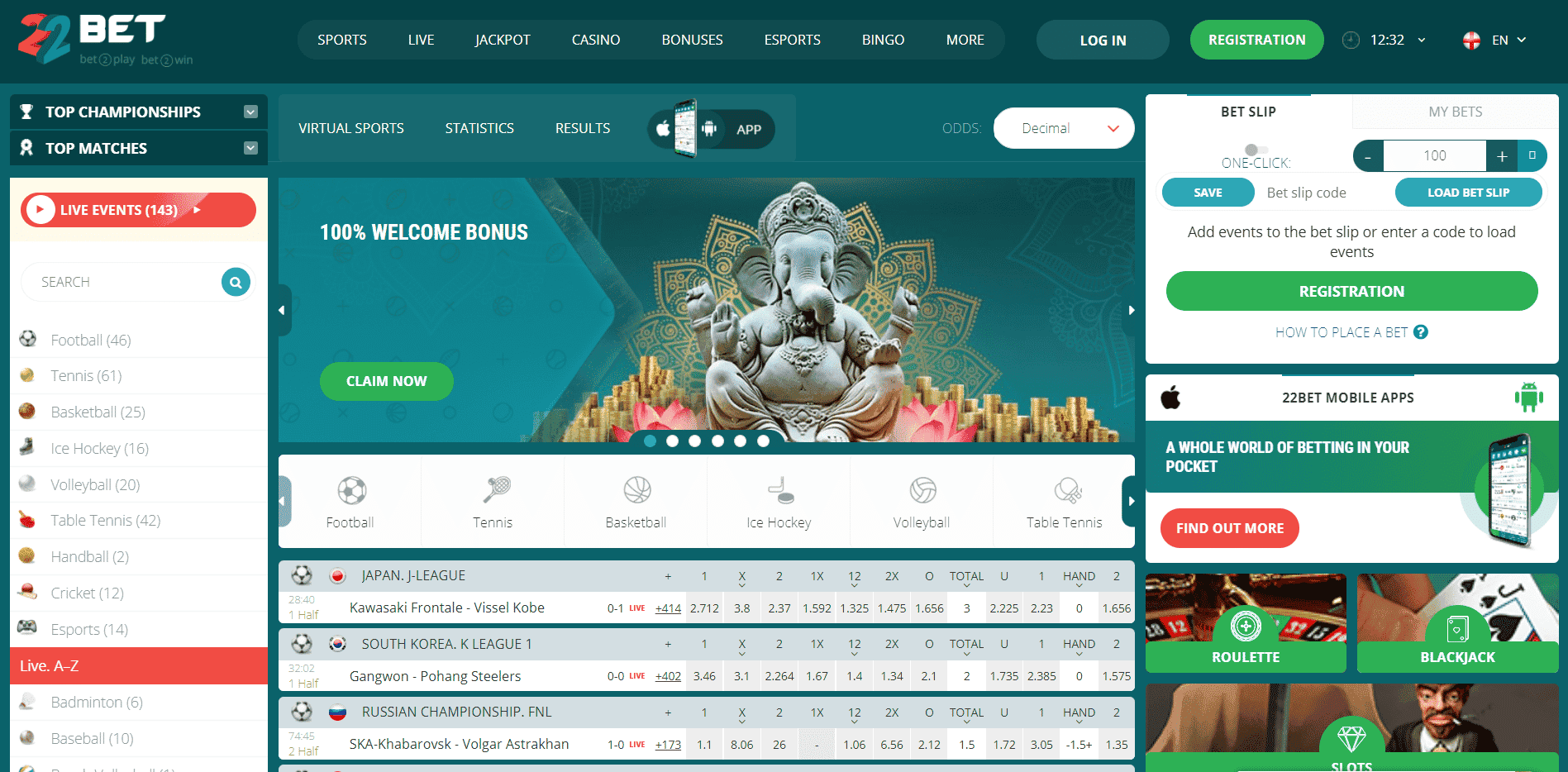The width and height of the screenshot is (1568, 772).
Task: Decrease stake with the minus button
Action: [1368, 155]
